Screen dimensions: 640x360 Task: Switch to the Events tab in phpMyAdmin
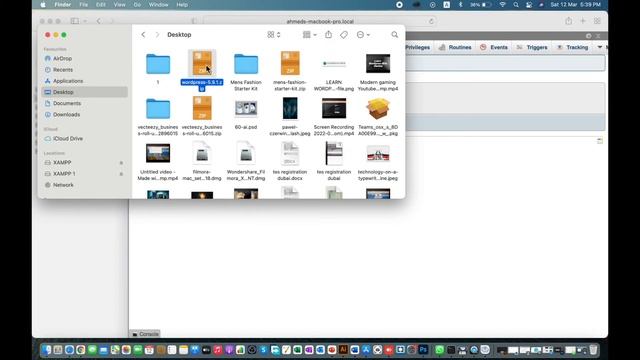pos(494,47)
